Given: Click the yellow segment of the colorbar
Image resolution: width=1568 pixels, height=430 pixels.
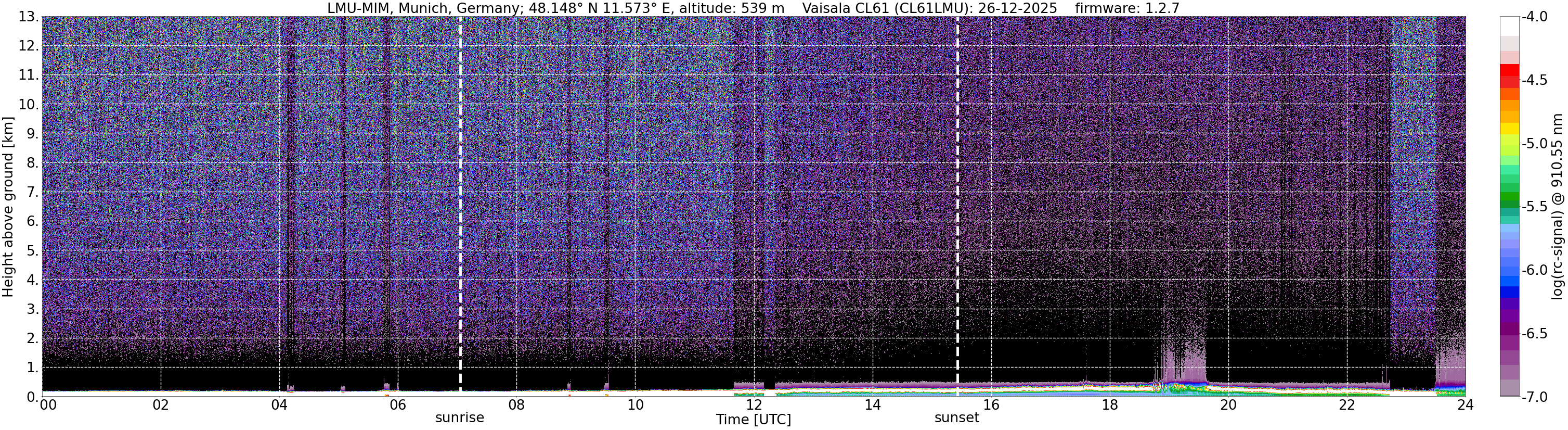Looking at the screenshot, I should click(1509, 129).
